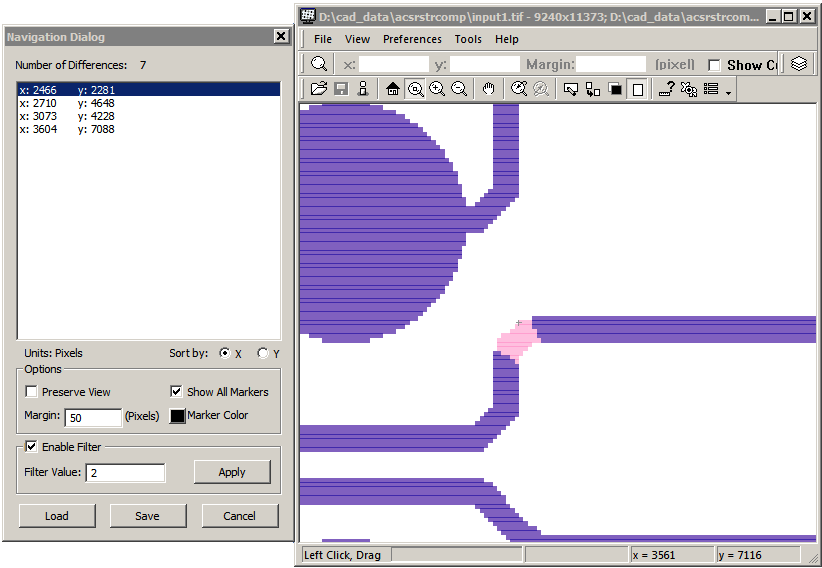Viewport: 822px width, 568px height.
Task: Click the pink difference marker in canvas
Action: pos(518,340)
